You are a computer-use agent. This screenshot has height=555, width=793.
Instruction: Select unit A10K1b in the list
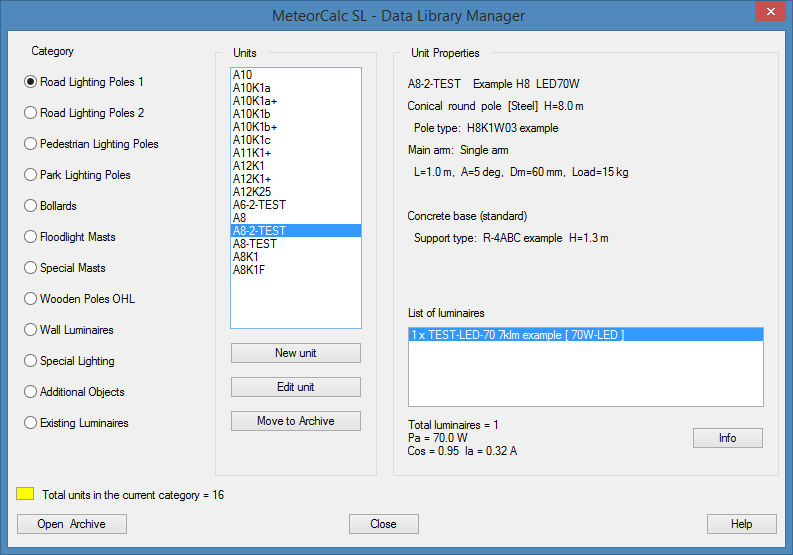click(x=296, y=114)
